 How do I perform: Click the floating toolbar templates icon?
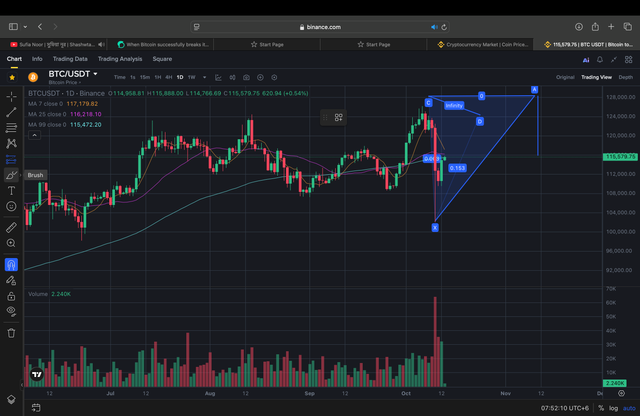pos(338,118)
